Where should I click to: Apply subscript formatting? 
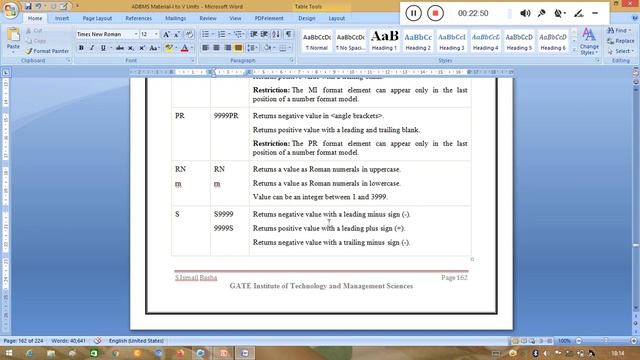click(131, 48)
